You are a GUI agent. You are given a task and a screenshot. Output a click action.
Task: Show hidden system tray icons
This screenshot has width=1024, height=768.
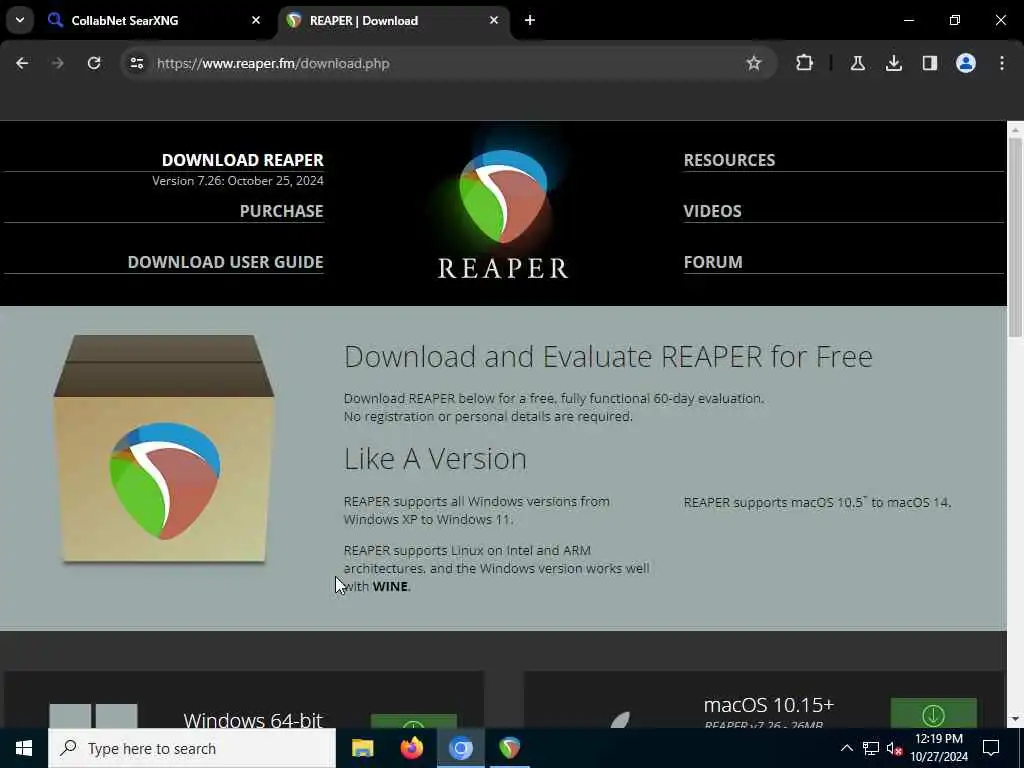tap(846, 748)
